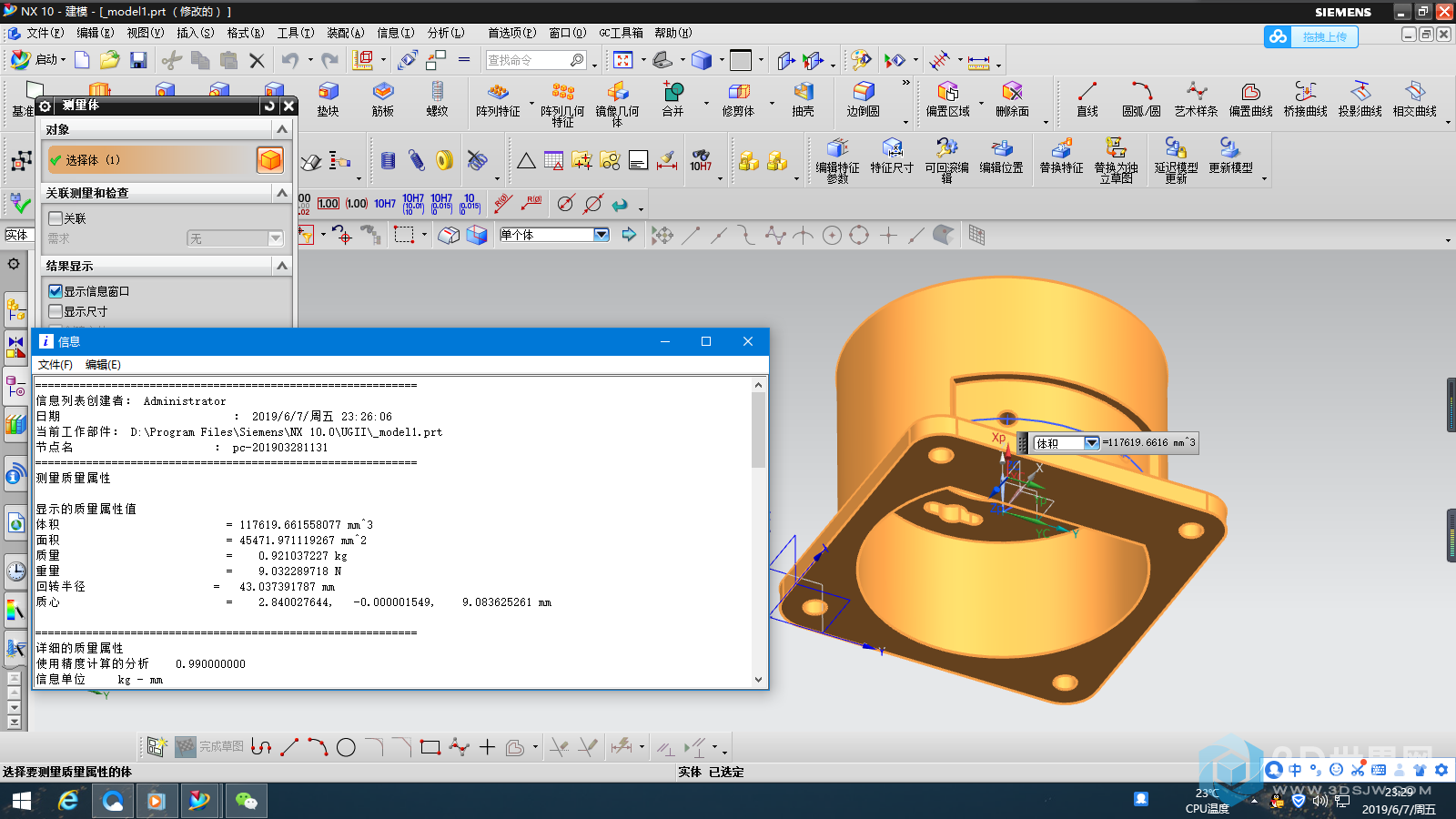
Task: Expand the feature toolbar overflow chevron
Action: 905,83
